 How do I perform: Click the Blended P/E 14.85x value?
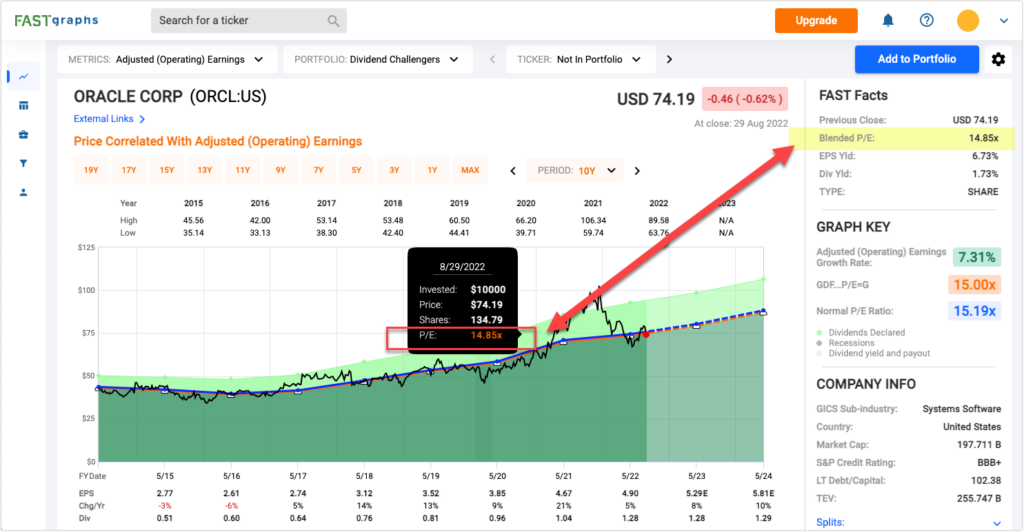coord(984,138)
